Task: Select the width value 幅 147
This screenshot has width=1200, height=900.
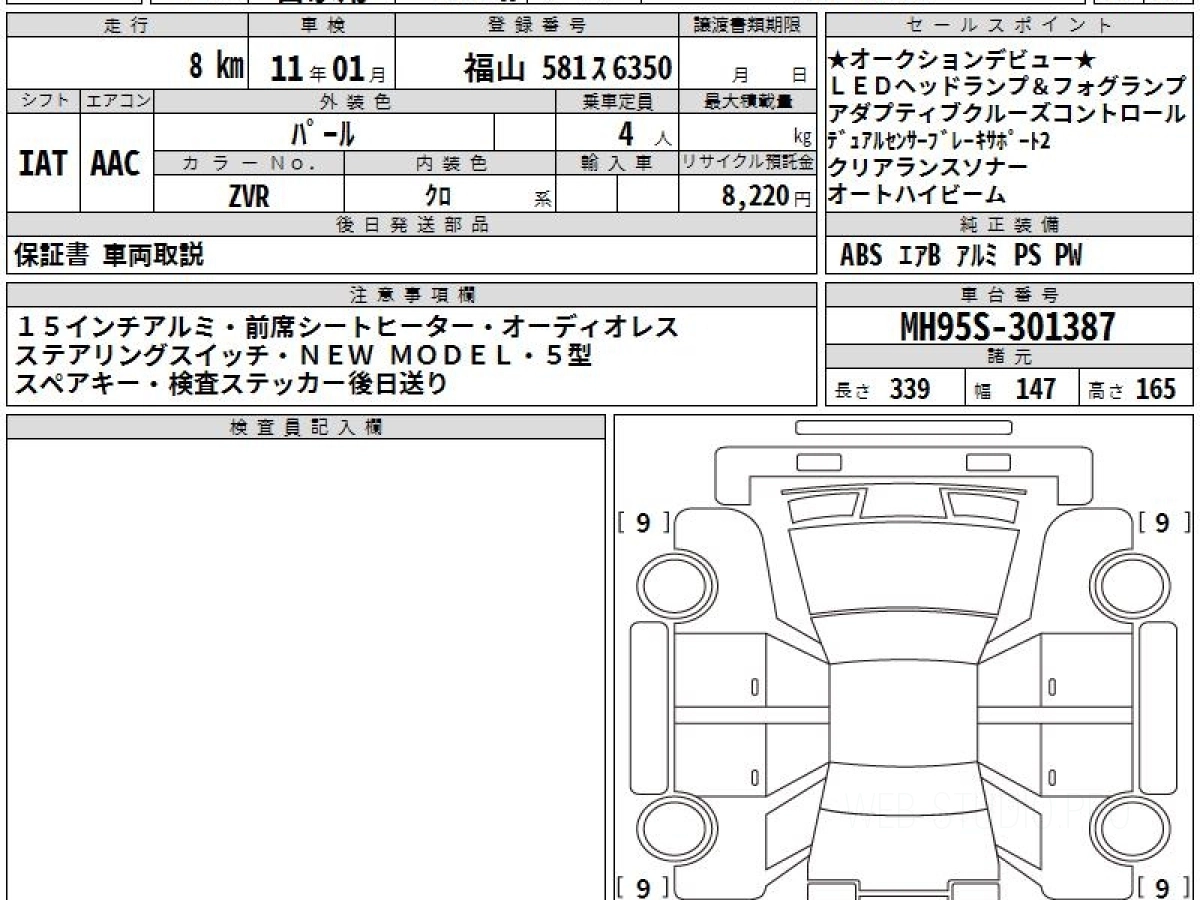Action: 1016,389
